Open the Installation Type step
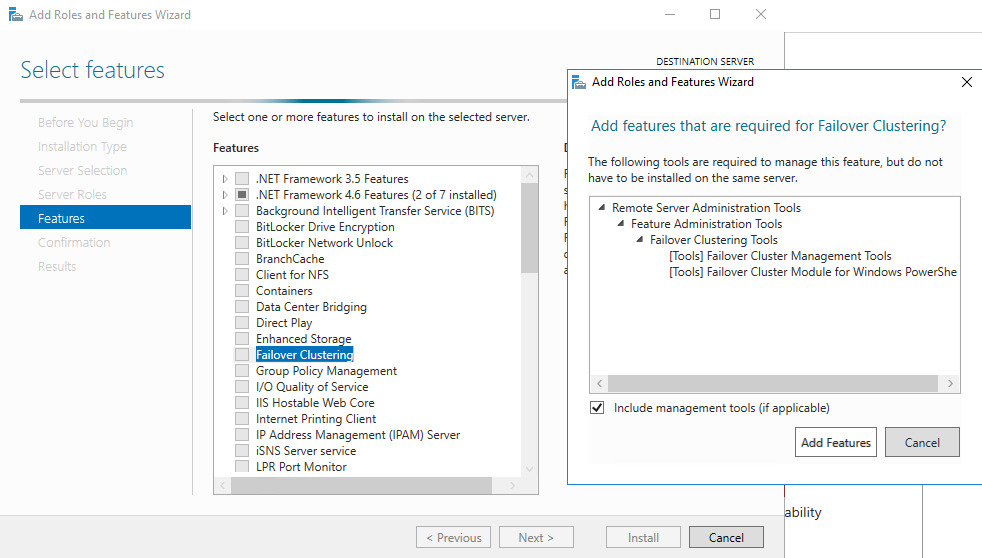 (x=82, y=147)
